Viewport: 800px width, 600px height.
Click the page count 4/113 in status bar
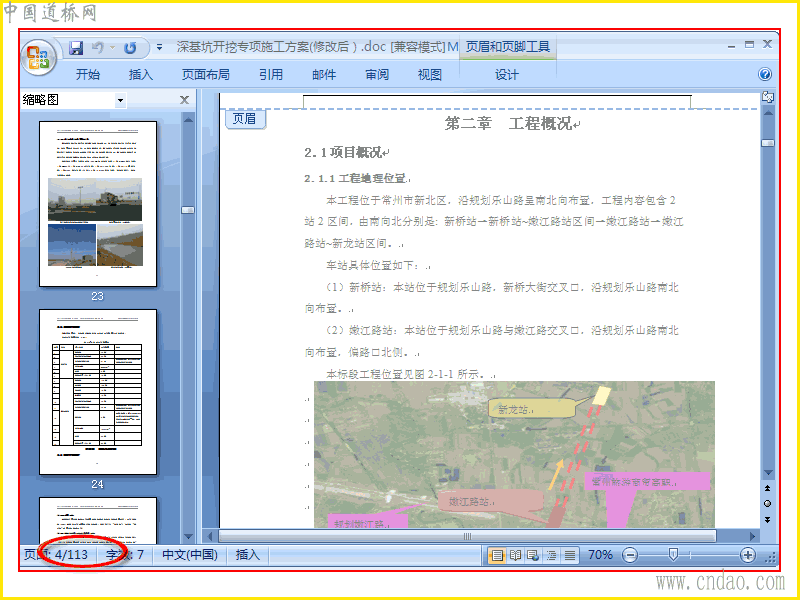[x=56, y=555]
